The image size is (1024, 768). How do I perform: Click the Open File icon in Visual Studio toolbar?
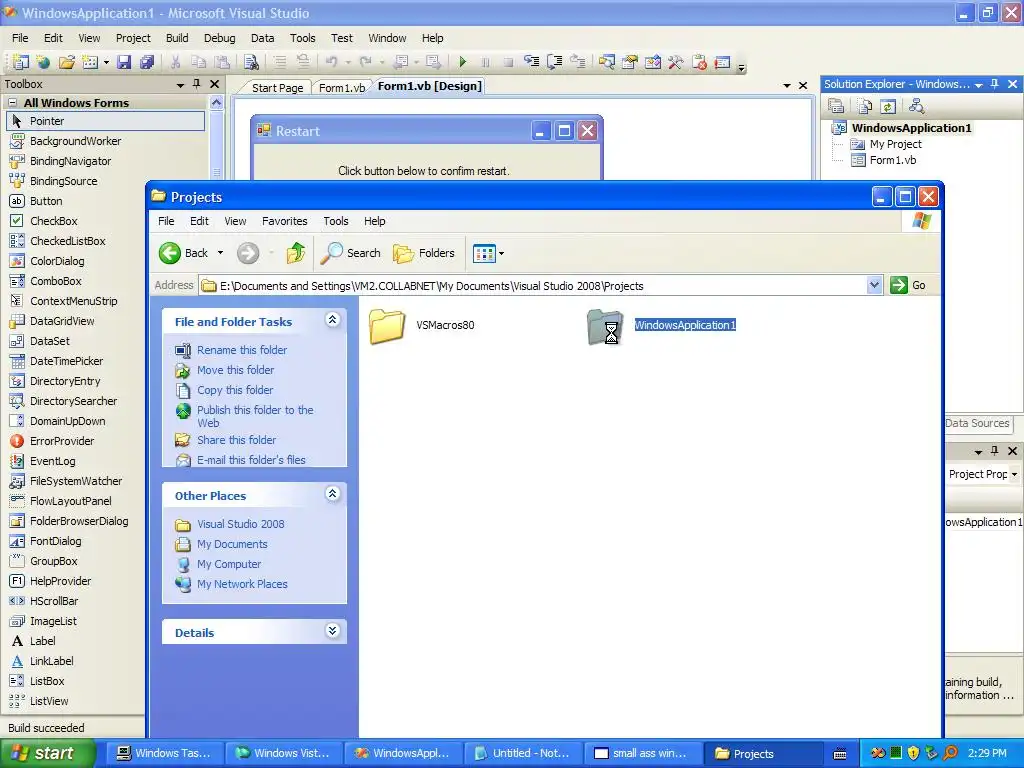click(x=66, y=62)
